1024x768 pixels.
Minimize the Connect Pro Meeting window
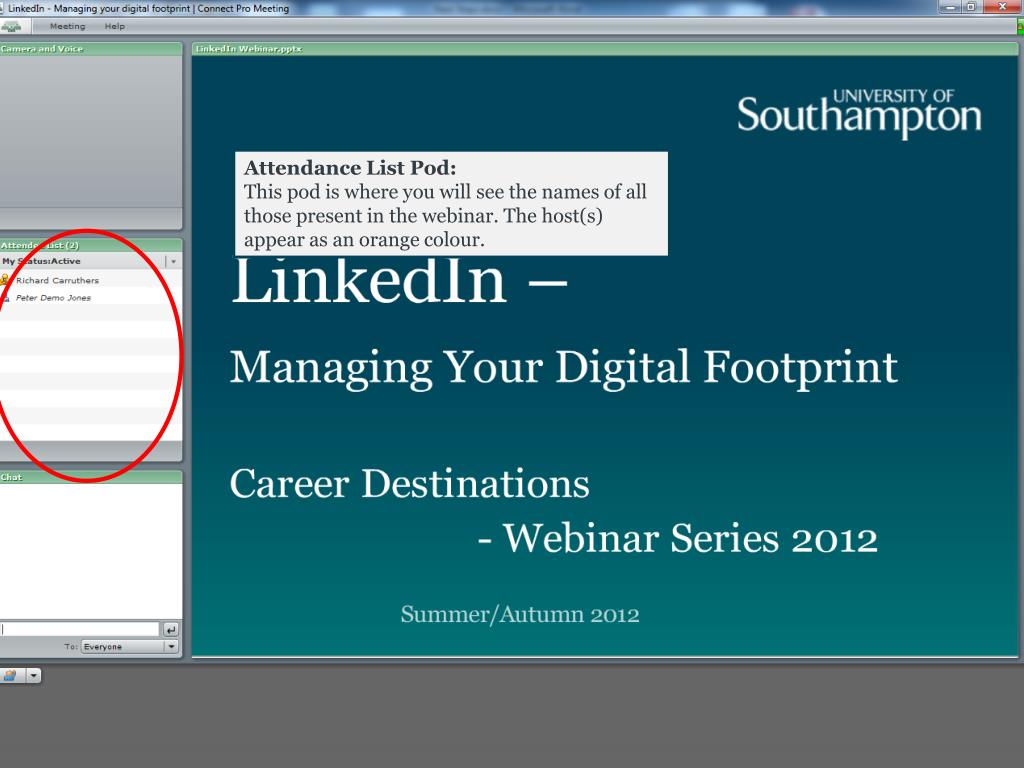pyautogui.click(x=950, y=7)
